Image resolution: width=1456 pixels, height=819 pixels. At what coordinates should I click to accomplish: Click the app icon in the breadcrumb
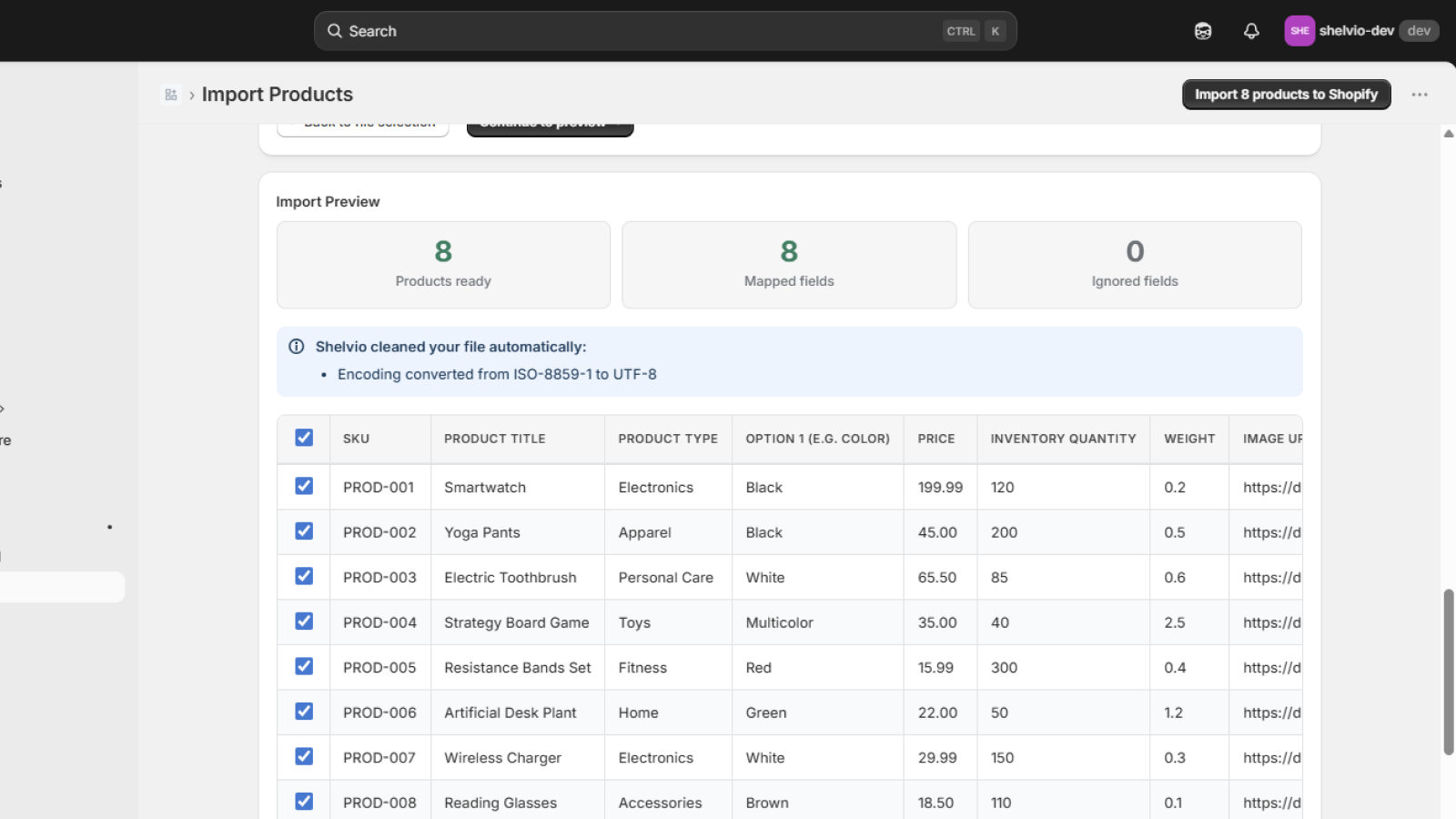pos(171,95)
